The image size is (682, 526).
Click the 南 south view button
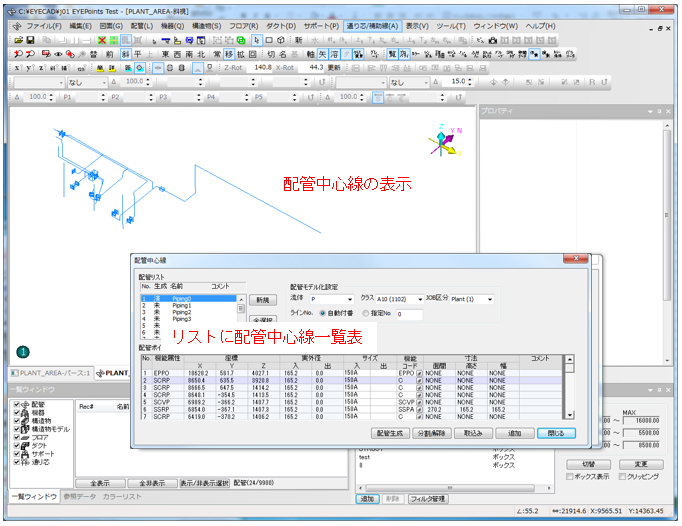189,54
